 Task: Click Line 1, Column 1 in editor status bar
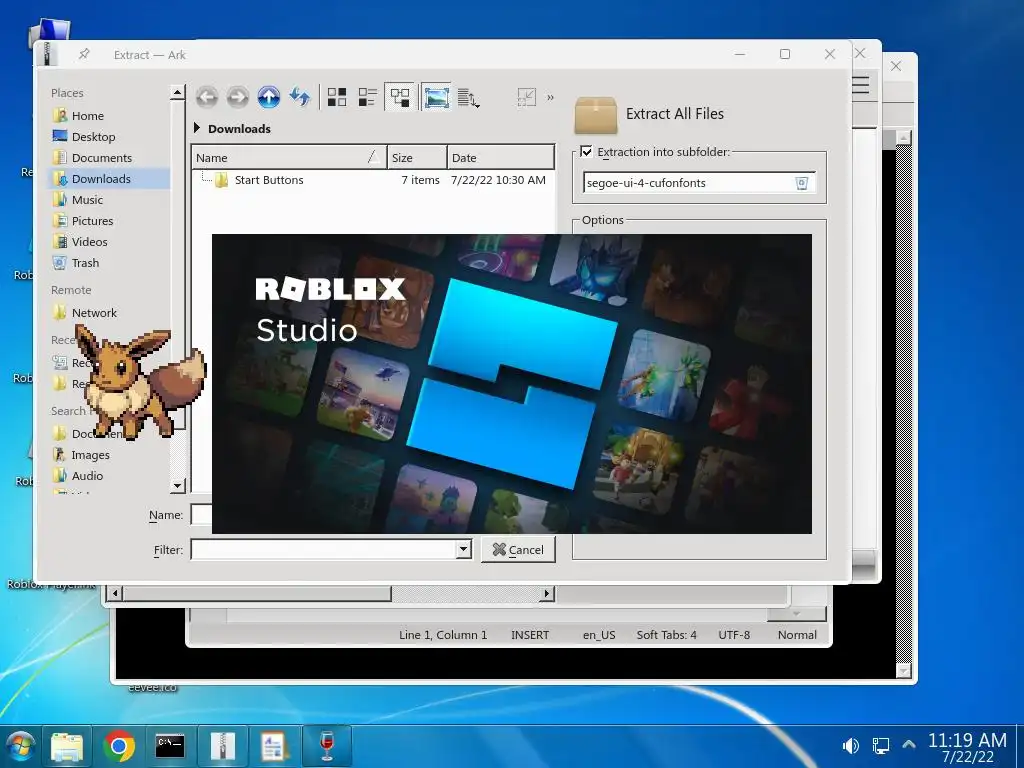point(443,634)
